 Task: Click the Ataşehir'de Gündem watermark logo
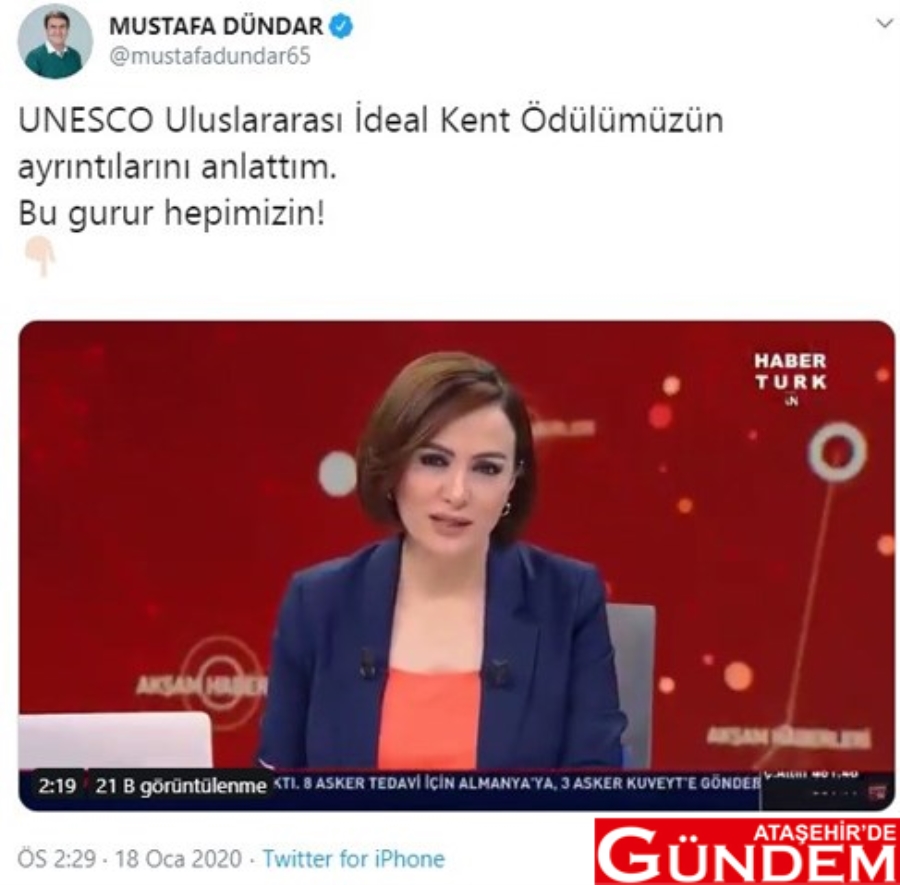coord(747,851)
